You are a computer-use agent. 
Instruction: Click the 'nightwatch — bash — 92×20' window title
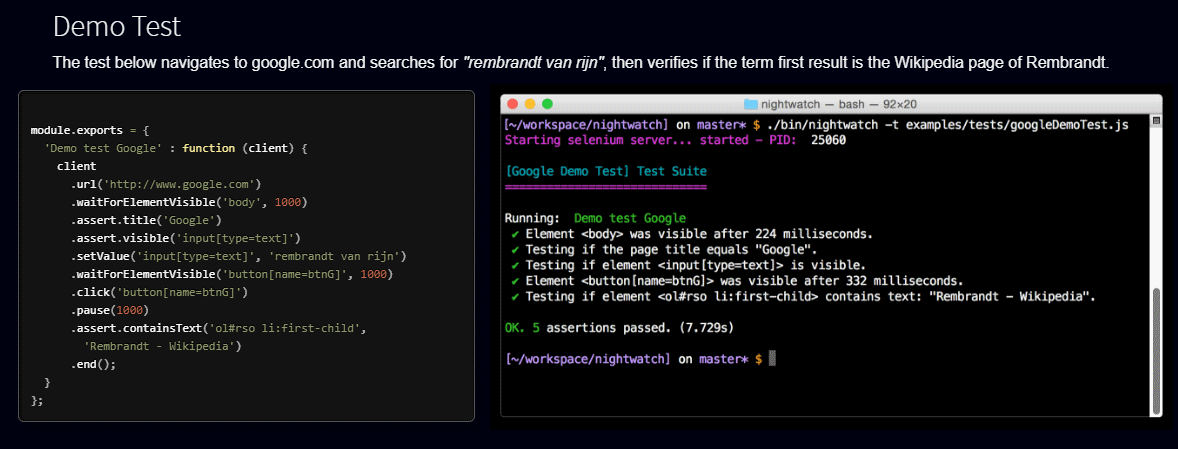[838, 104]
